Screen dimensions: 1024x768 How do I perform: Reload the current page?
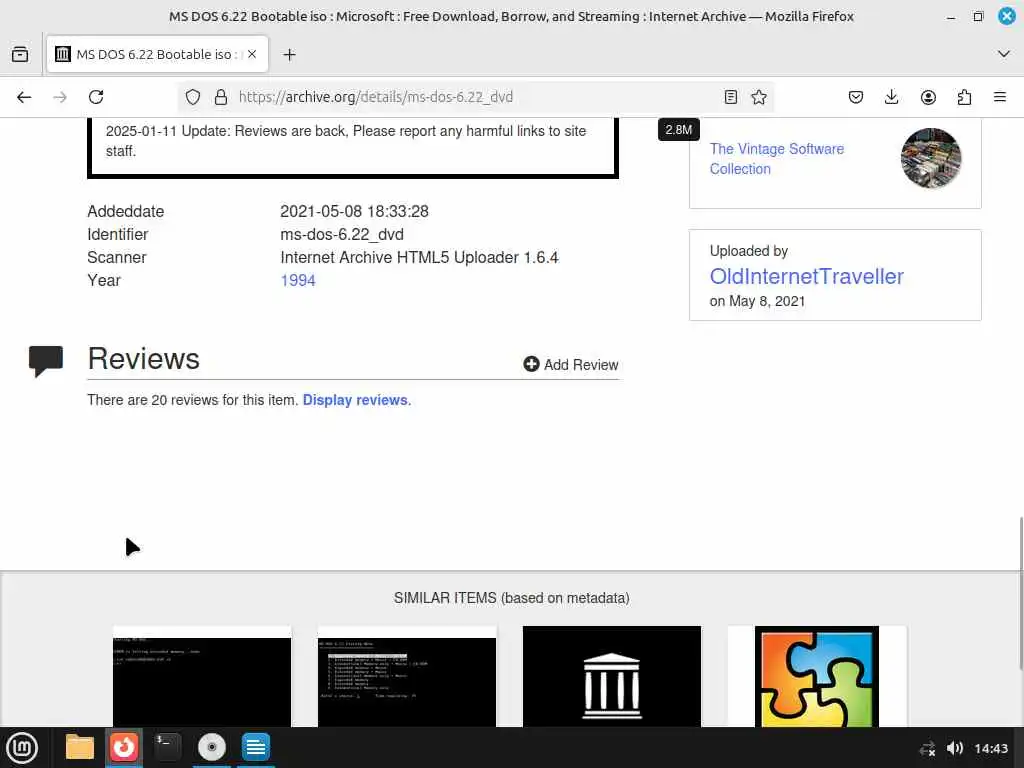click(96, 97)
